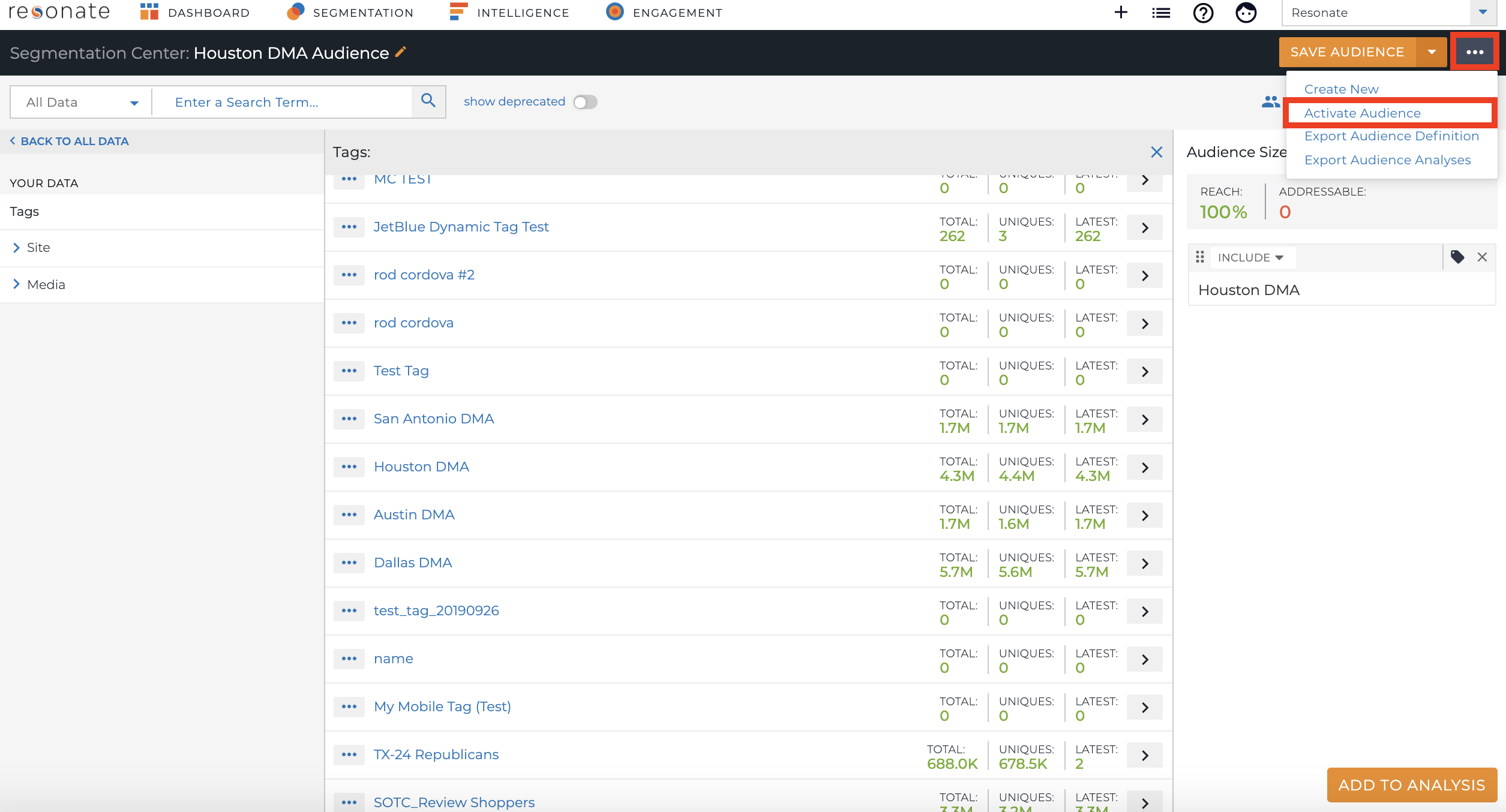
Task: Click the resonate logo
Action: coord(59,12)
